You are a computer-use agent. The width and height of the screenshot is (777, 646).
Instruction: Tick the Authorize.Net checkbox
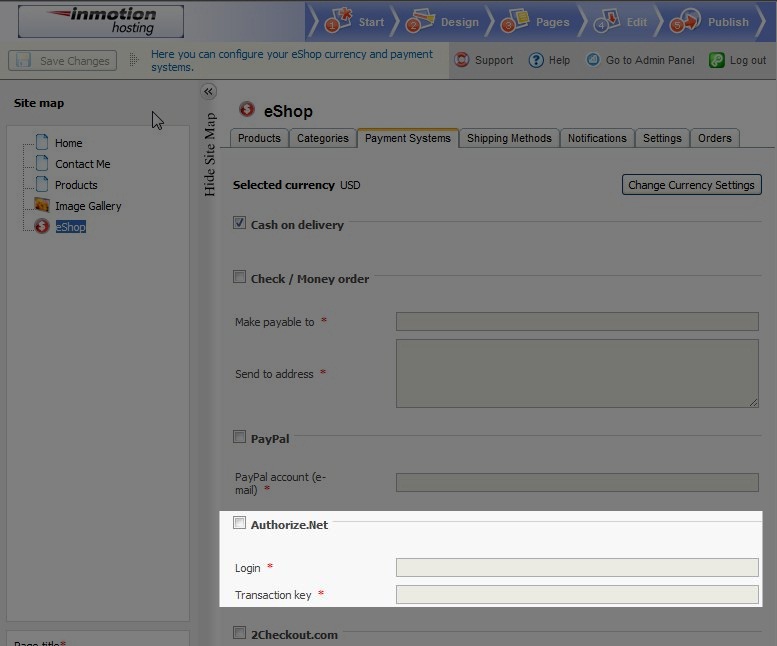(x=240, y=523)
